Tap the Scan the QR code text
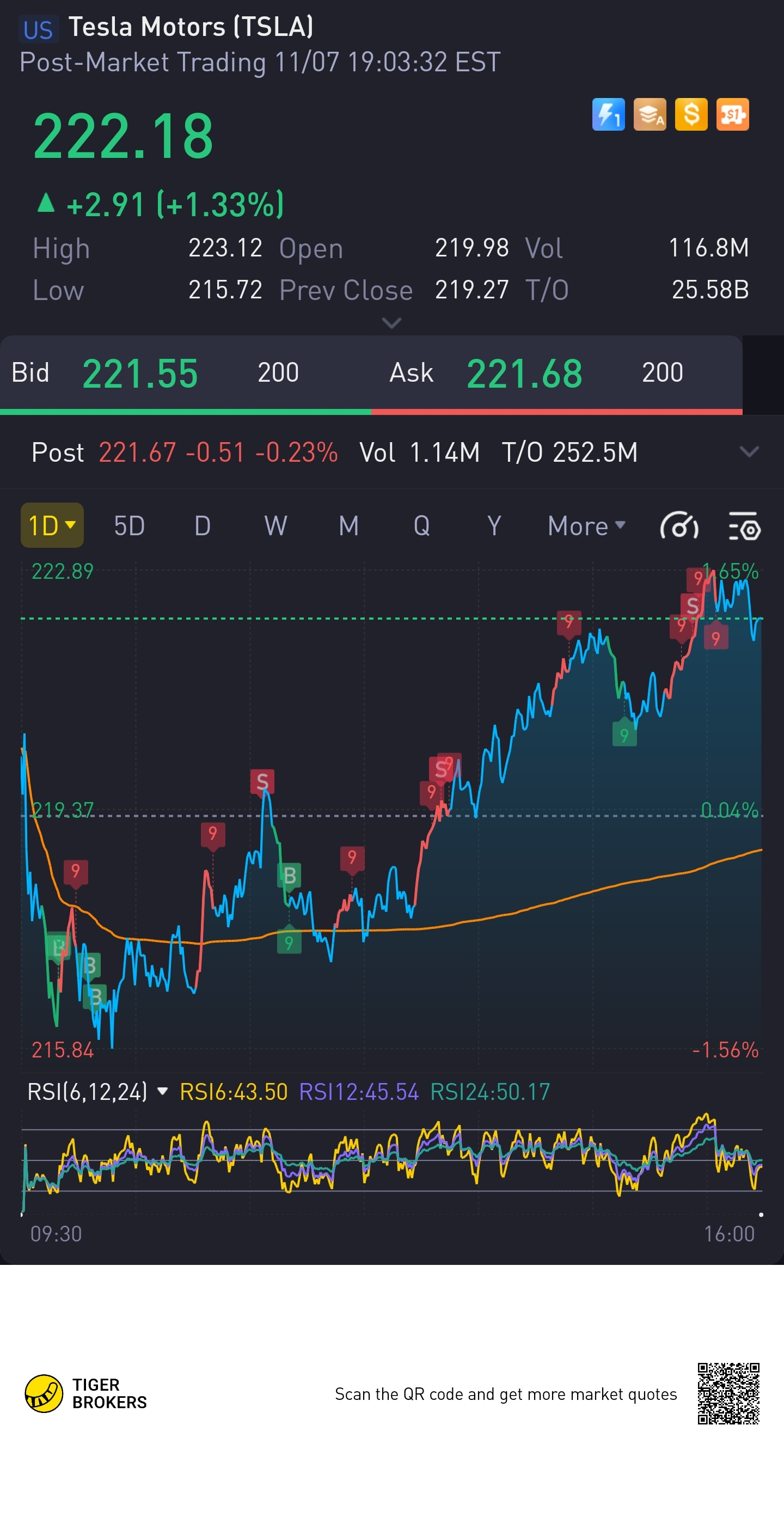 coord(506,1393)
